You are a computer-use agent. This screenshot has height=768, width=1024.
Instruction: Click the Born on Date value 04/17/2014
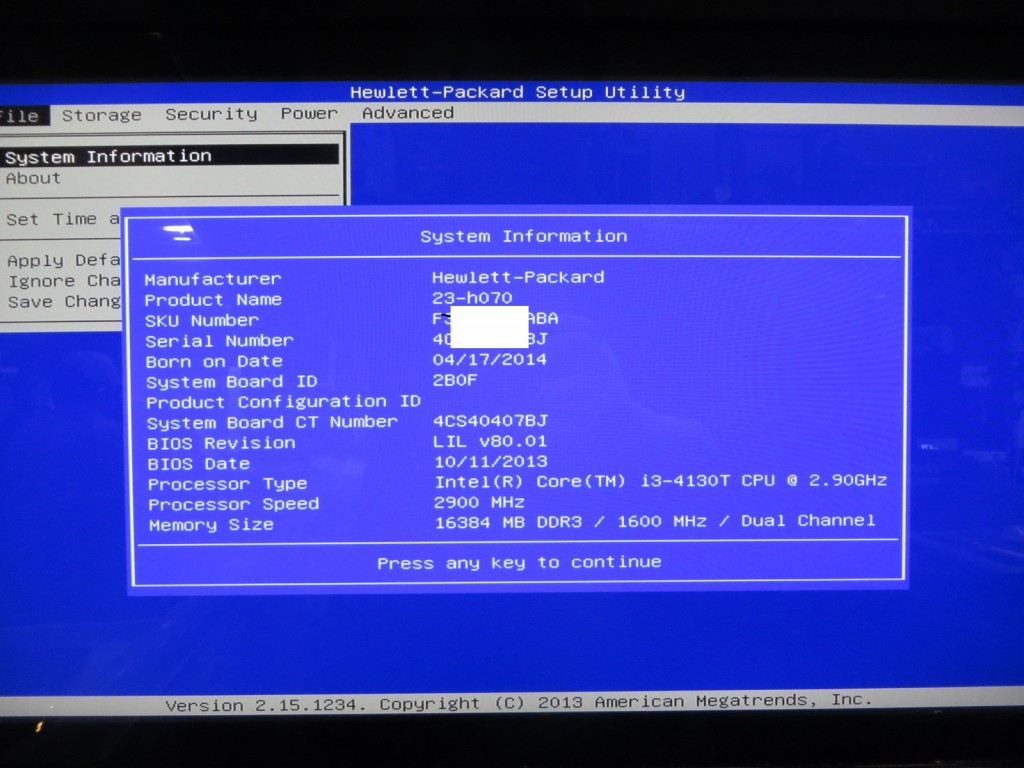[x=489, y=360]
